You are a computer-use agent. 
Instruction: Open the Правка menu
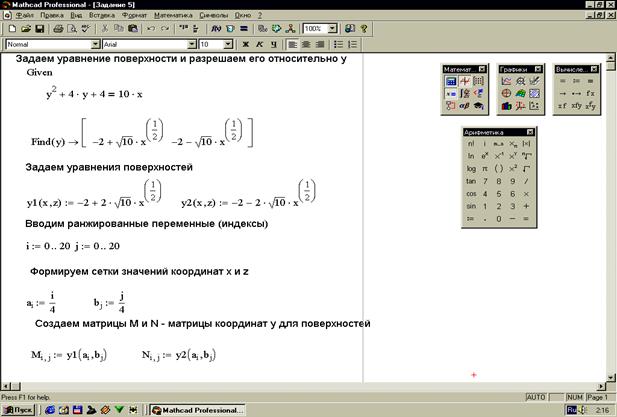[x=52, y=15]
